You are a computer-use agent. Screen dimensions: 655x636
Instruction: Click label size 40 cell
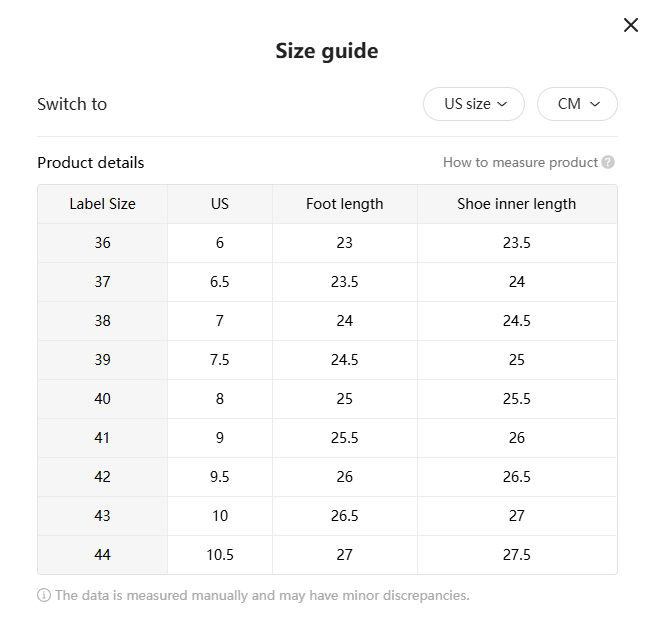click(x=102, y=399)
